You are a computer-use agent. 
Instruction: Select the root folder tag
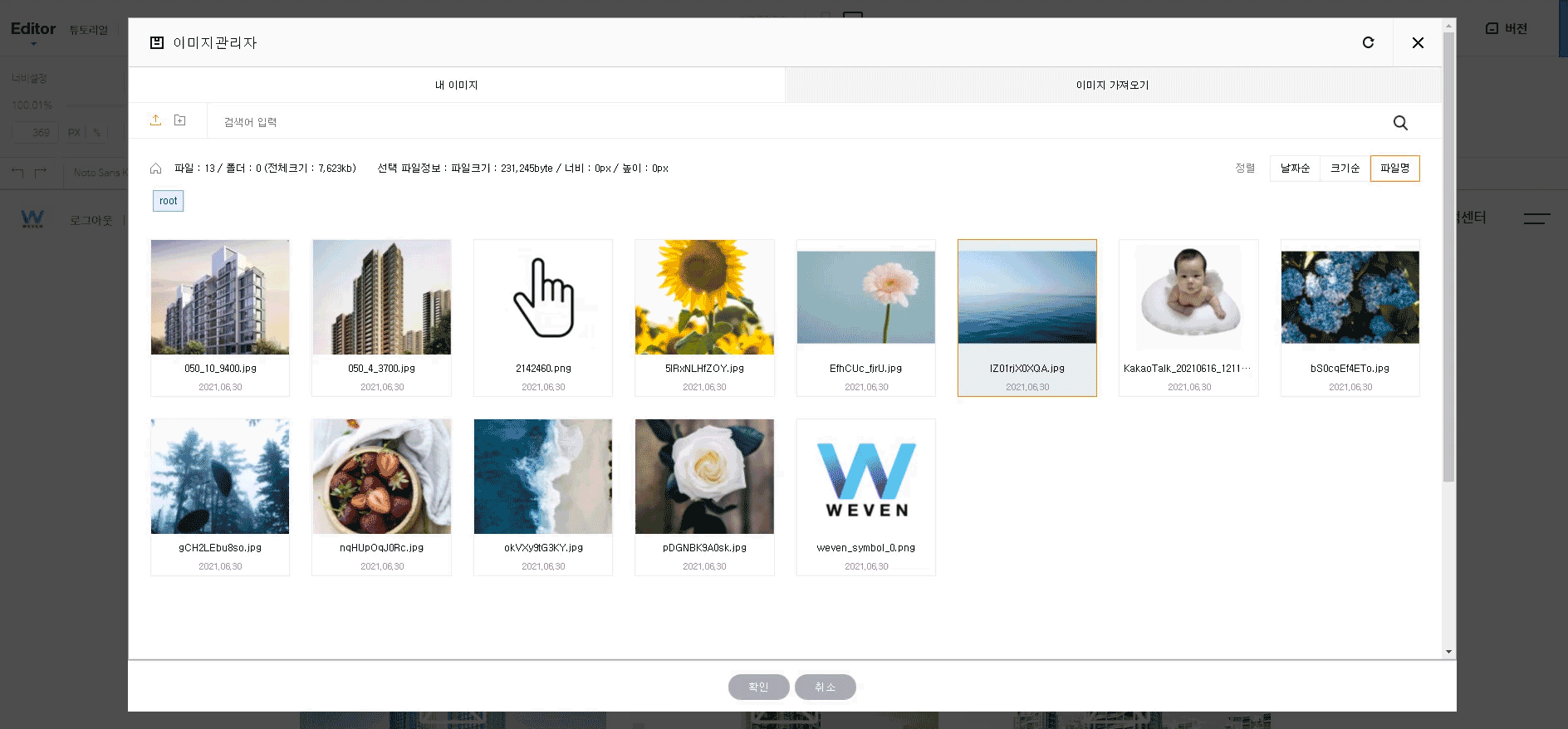(168, 201)
